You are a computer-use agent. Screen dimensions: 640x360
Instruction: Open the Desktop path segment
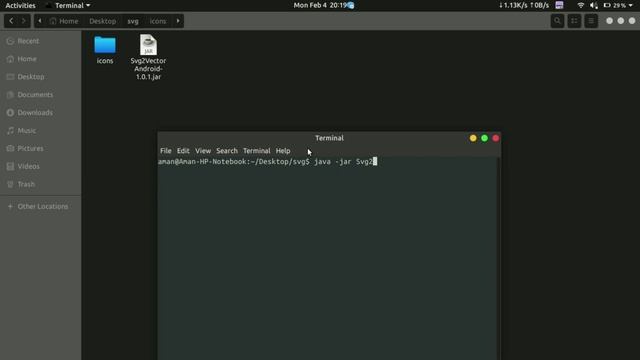102,21
